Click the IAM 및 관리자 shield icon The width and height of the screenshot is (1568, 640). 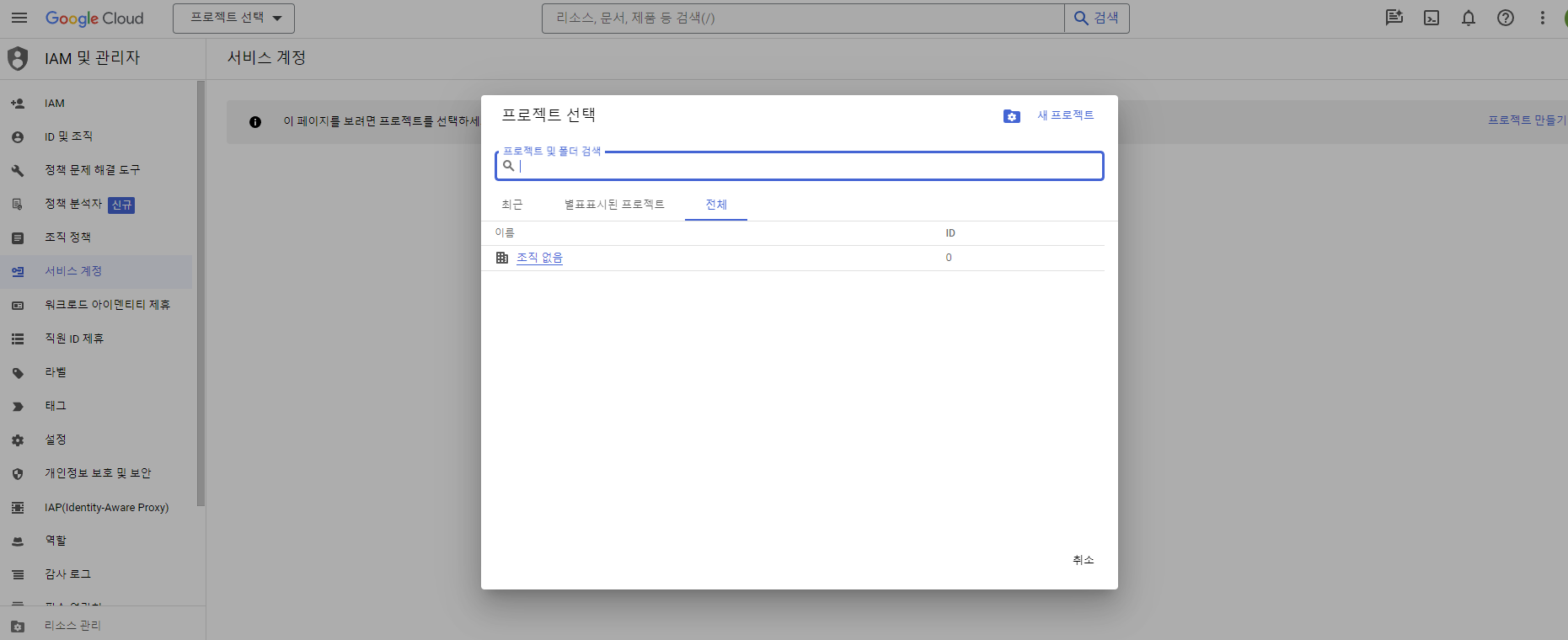[18, 58]
